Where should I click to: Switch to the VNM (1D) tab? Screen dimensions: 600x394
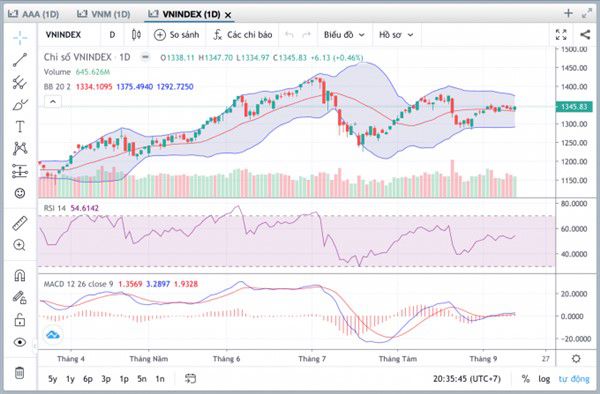(103, 14)
